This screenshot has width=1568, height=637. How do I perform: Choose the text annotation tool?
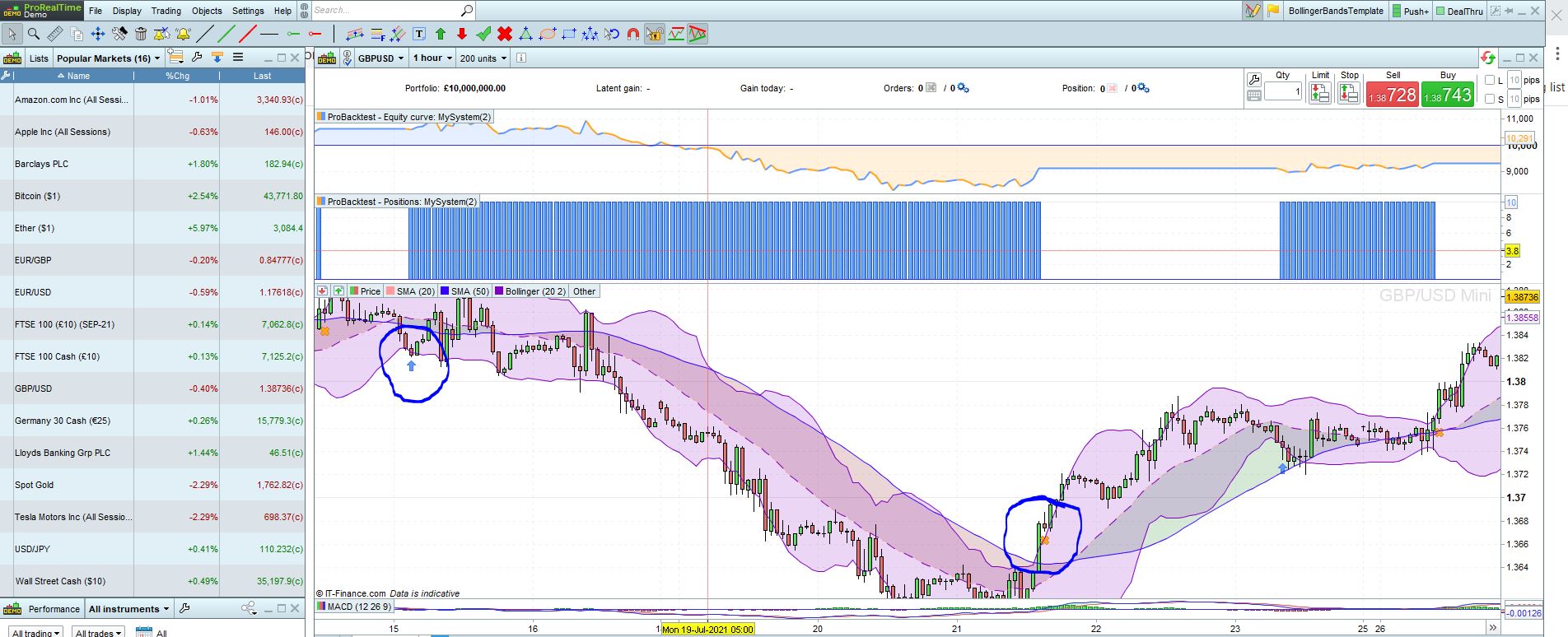coord(419,34)
